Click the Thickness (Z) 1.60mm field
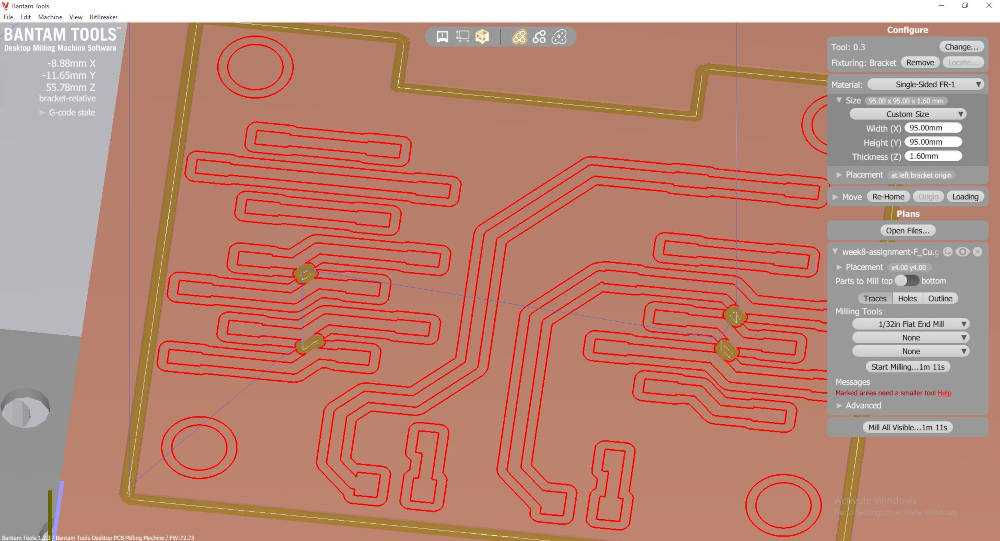Viewport: 1000px width, 541px height. tap(933, 156)
